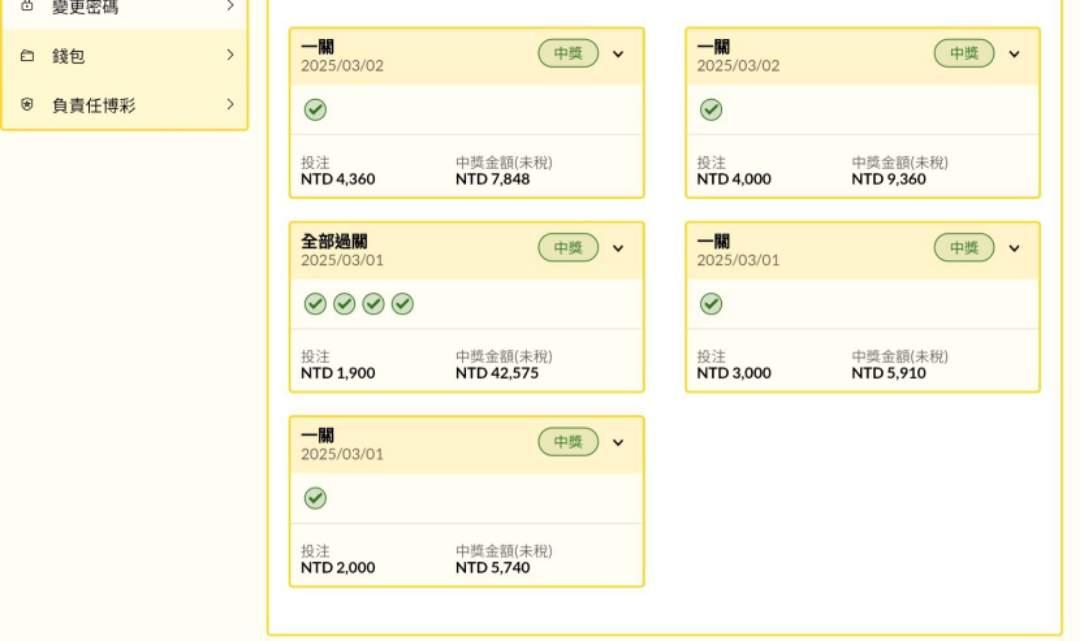This screenshot has width=1080, height=641.
Task: Expand the 全部過關 ticket details chevron
Action: (618, 248)
